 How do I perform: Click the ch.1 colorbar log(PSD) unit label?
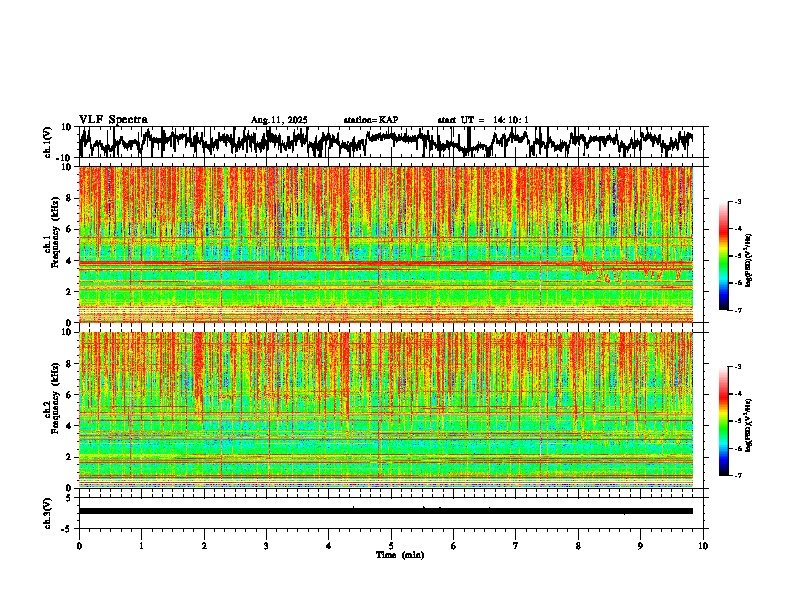(x=749, y=261)
